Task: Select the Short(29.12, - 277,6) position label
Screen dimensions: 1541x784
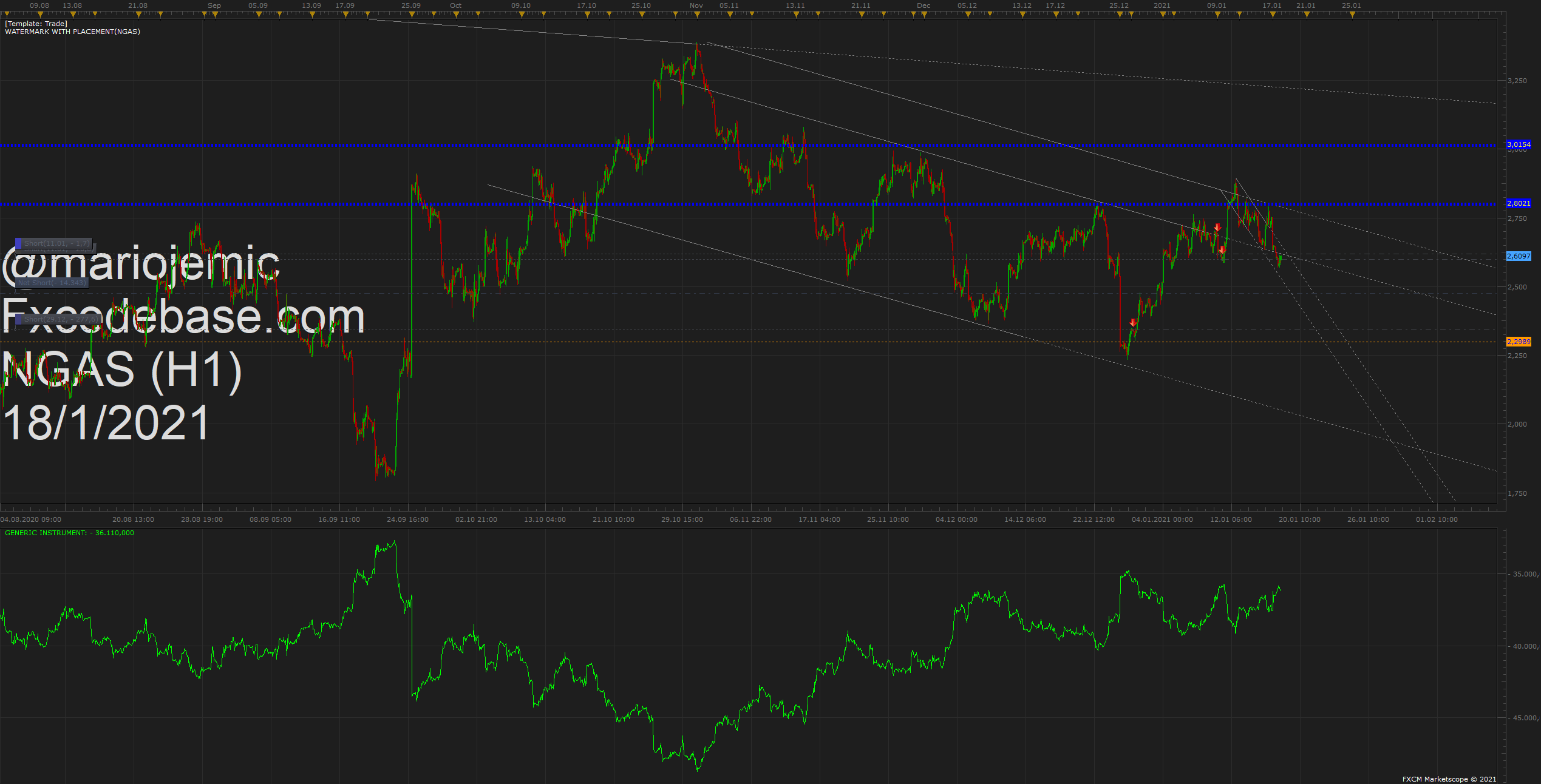Action: coord(56,319)
